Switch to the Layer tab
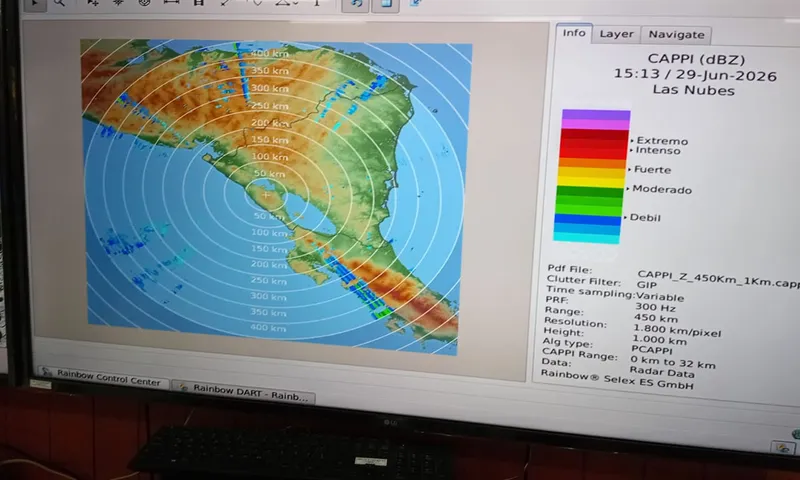The width and height of the screenshot is (800, 480). coord(616,34)
